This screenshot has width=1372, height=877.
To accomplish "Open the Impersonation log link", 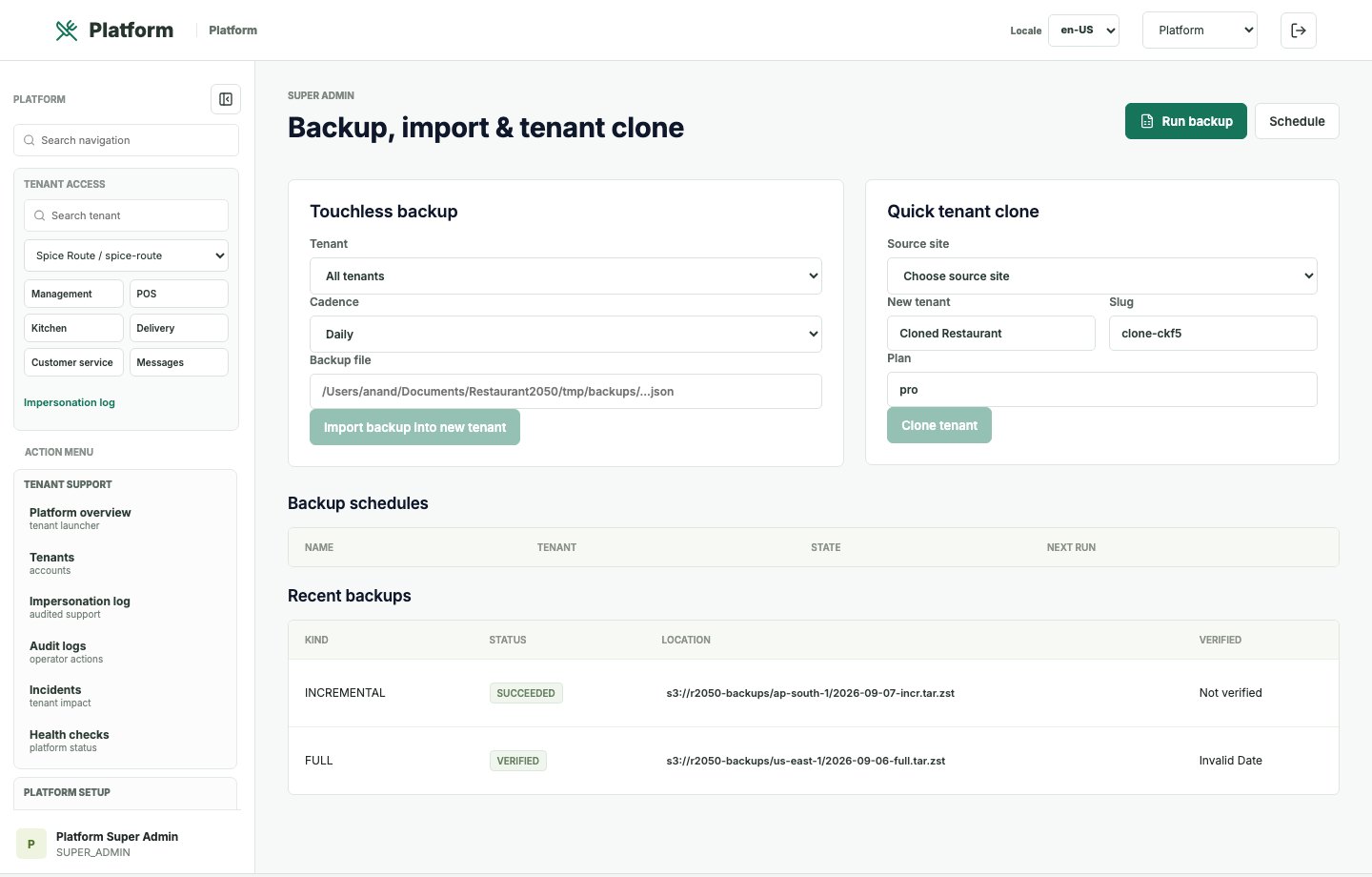I will tap(70, 402).
